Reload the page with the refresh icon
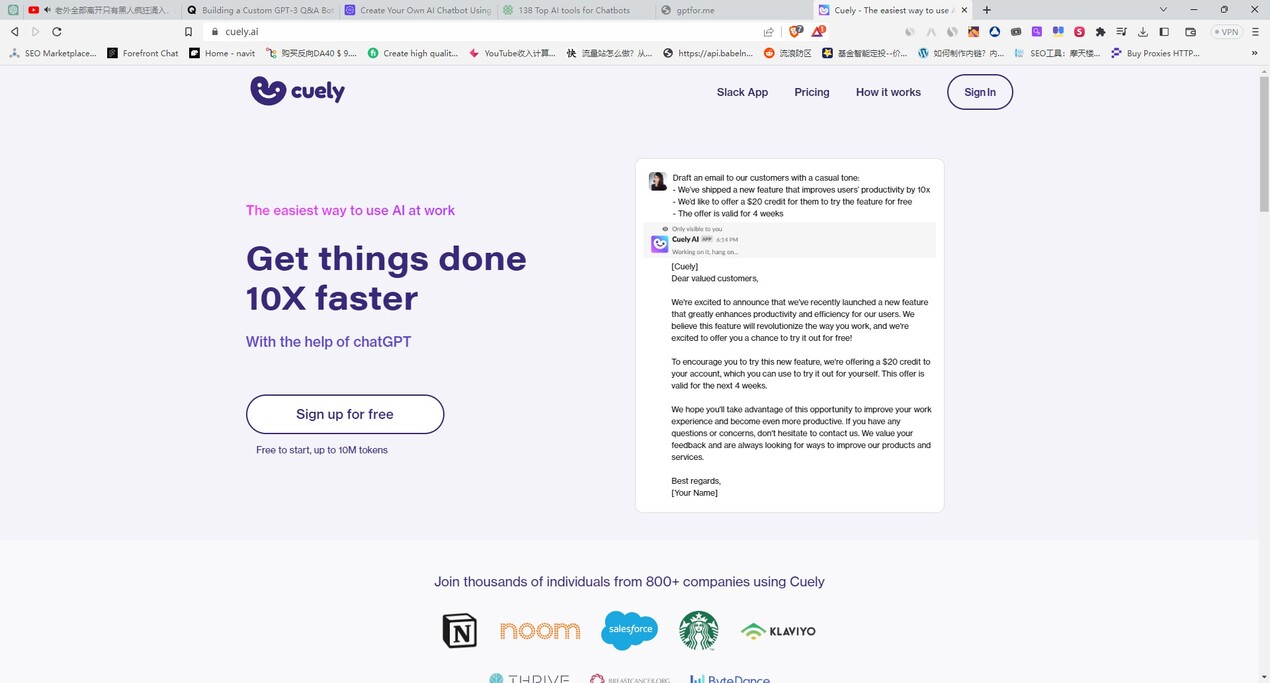Viewport: 1270px width, 683px height. 57,32
